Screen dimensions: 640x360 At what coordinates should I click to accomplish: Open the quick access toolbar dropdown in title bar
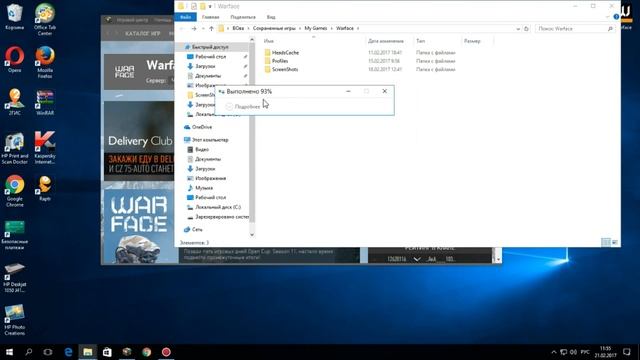point(210,7)
